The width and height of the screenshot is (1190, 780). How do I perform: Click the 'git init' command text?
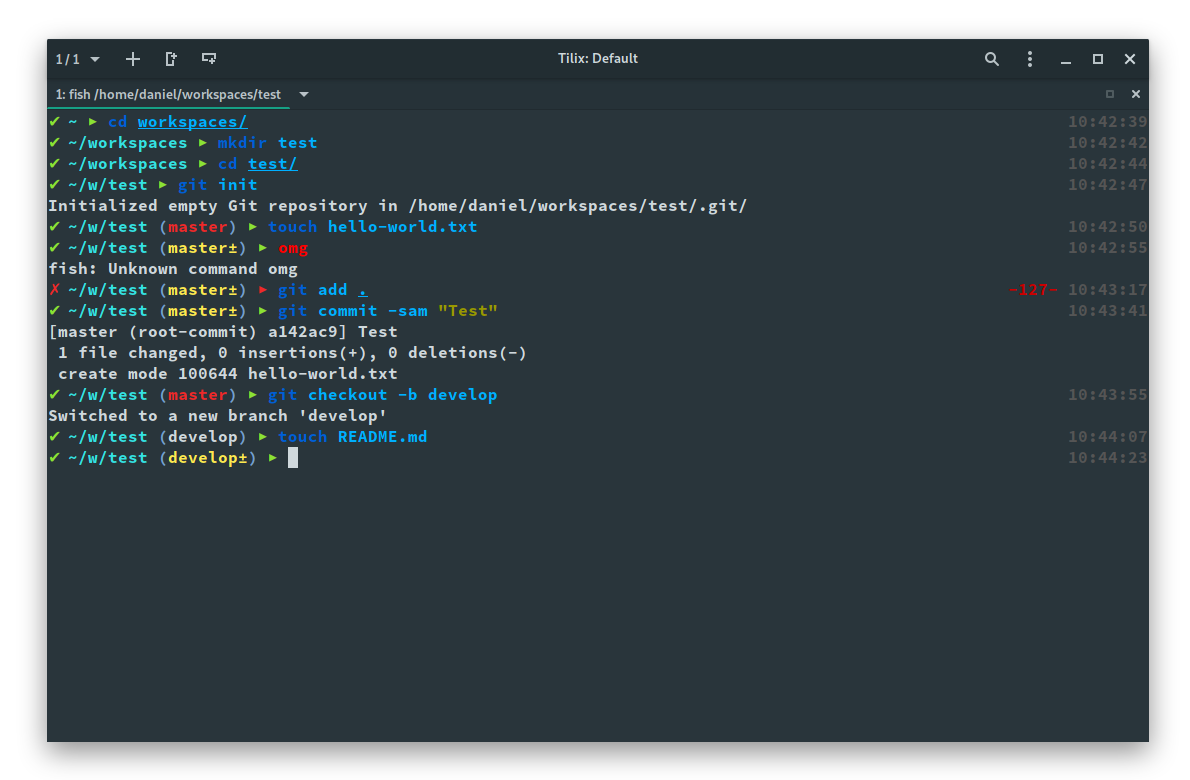pyautogui.click(x=217, y=184)
